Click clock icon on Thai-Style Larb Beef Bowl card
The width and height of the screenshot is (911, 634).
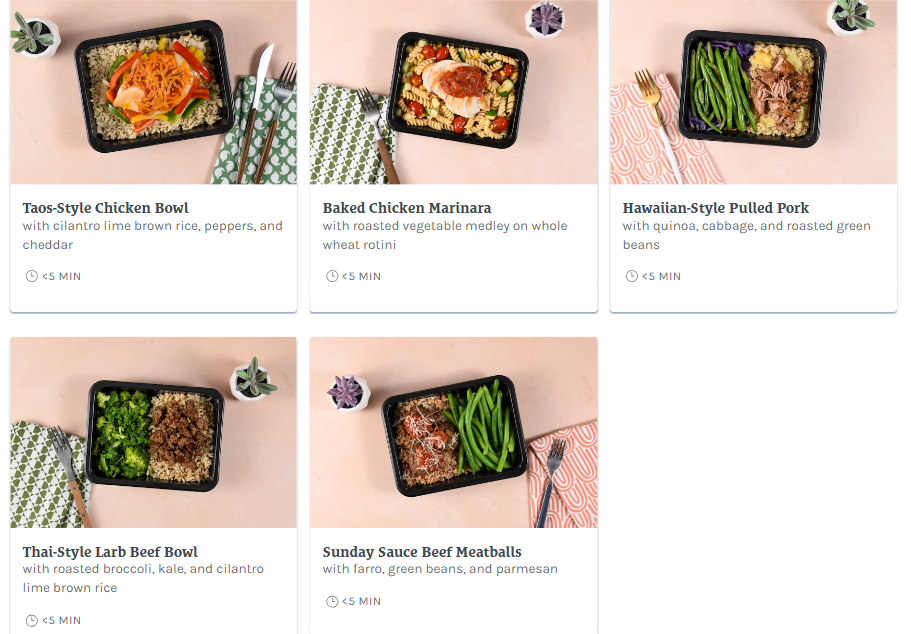[31, 621]
